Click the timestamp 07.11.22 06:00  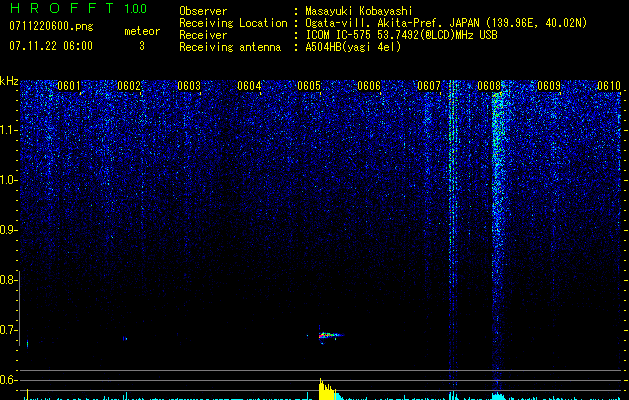pos(51,46)
